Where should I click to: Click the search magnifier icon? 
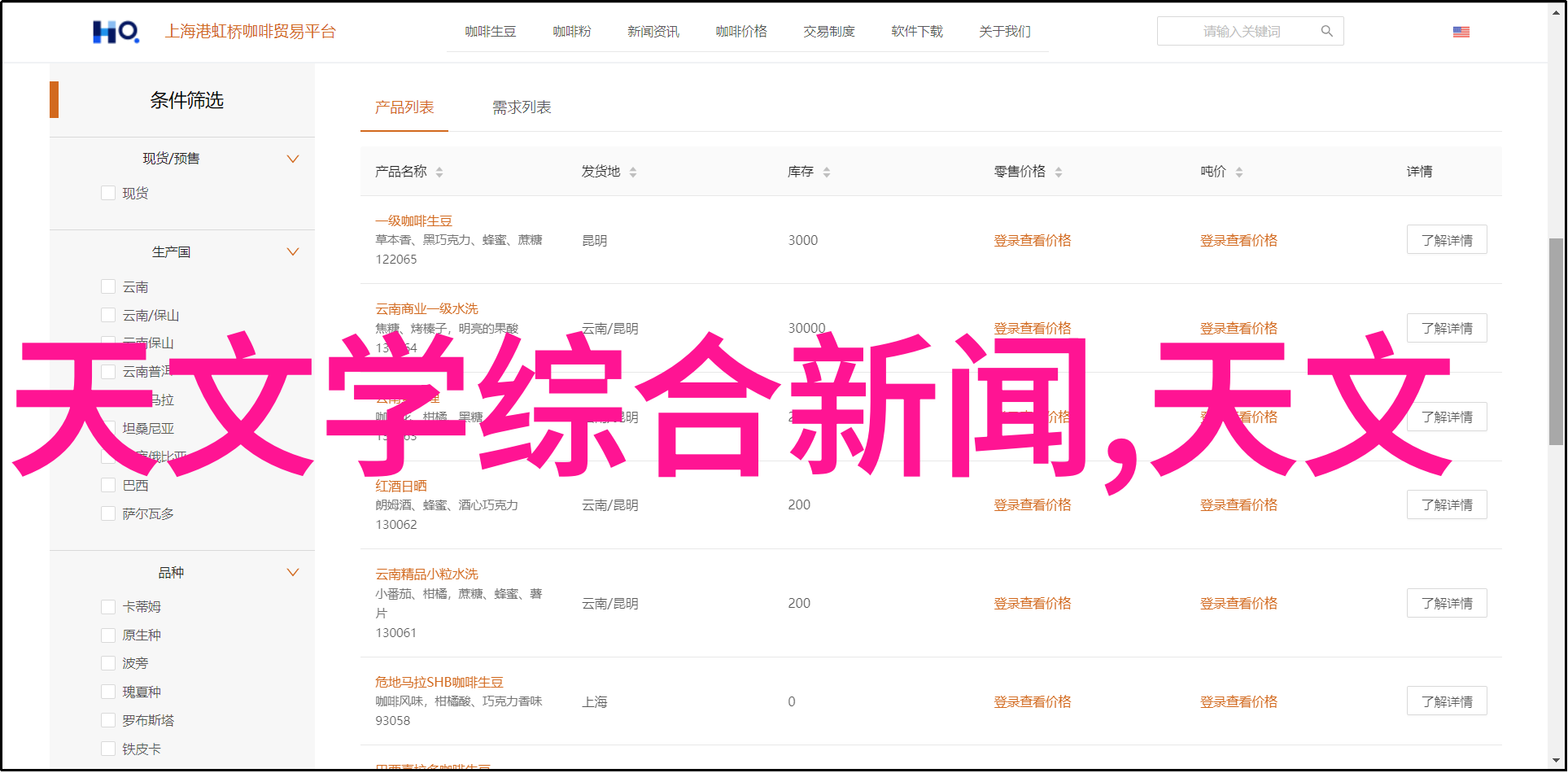(x=1326, y=31)
